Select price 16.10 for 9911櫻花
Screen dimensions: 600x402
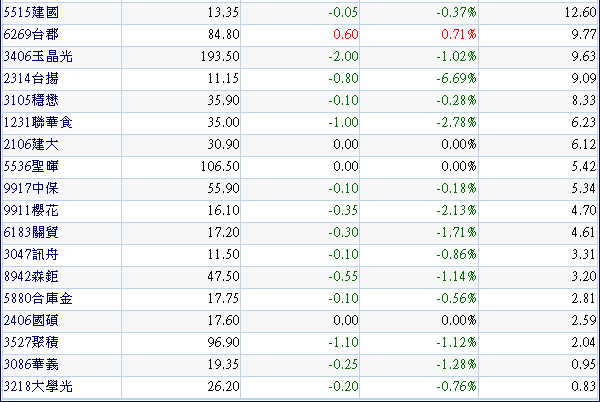coord(223,211)
